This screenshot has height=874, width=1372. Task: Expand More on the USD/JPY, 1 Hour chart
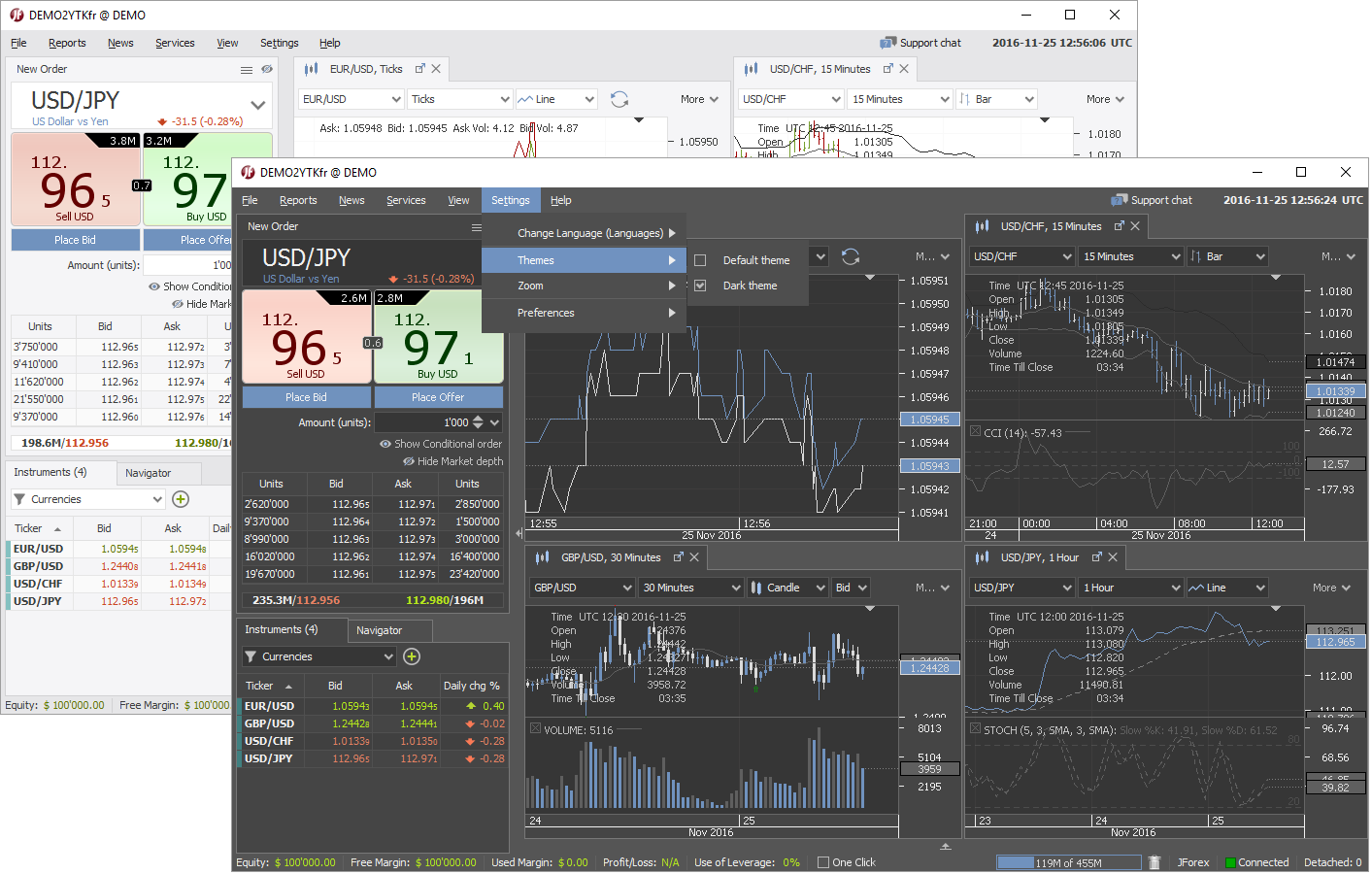click(1331, 588)
